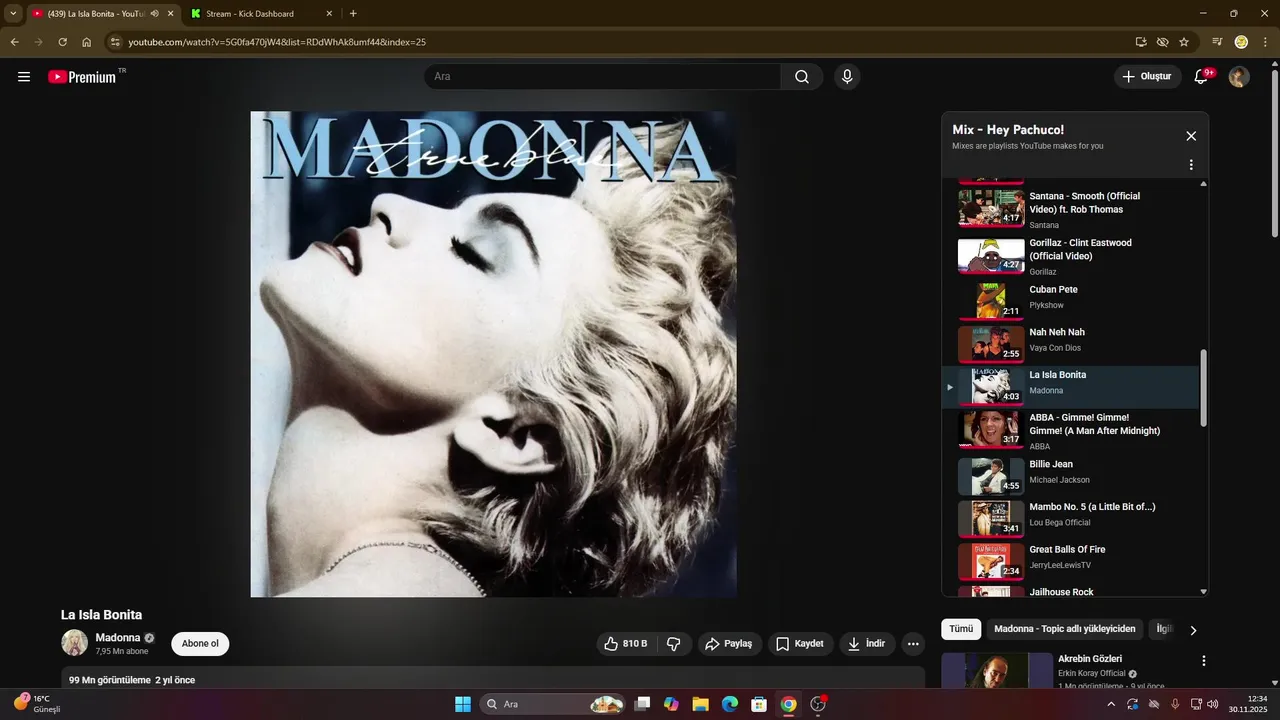Start voice search with microphone icon
The image size is (1280, 720).
(847, 77)
